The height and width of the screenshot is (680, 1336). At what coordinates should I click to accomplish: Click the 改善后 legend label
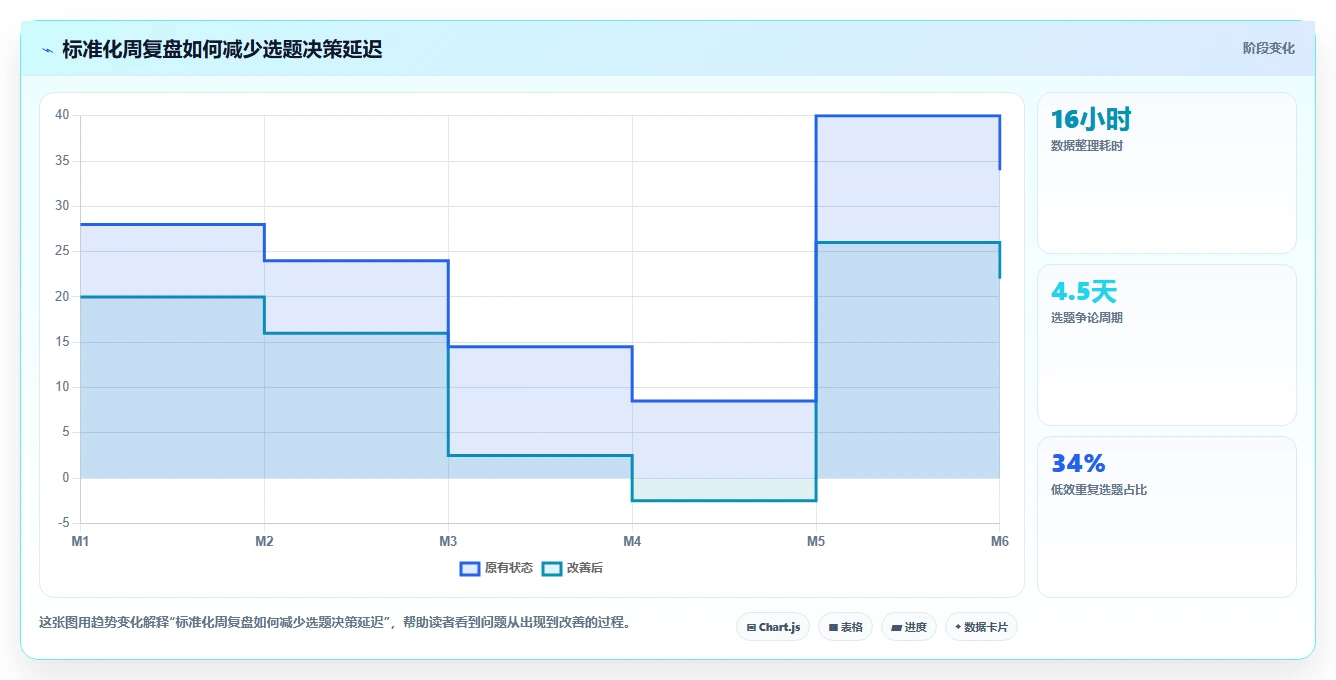(585, 568)
